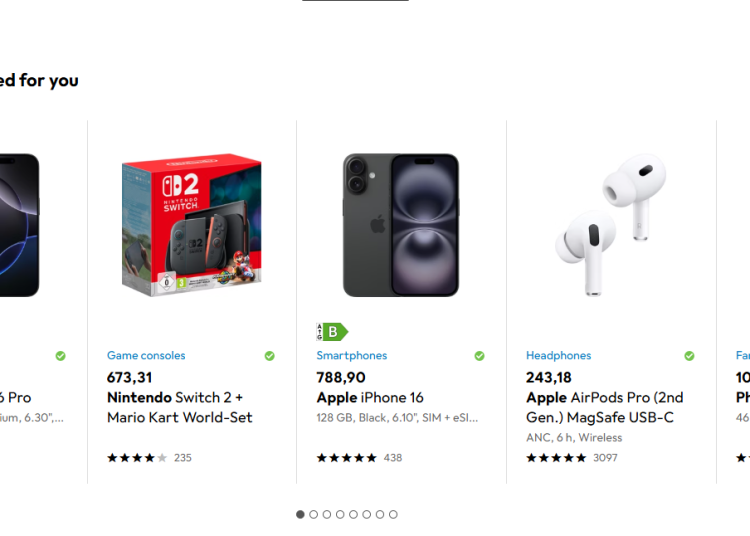Click green checkmark on AirPods Pro card

pos(689,356)
